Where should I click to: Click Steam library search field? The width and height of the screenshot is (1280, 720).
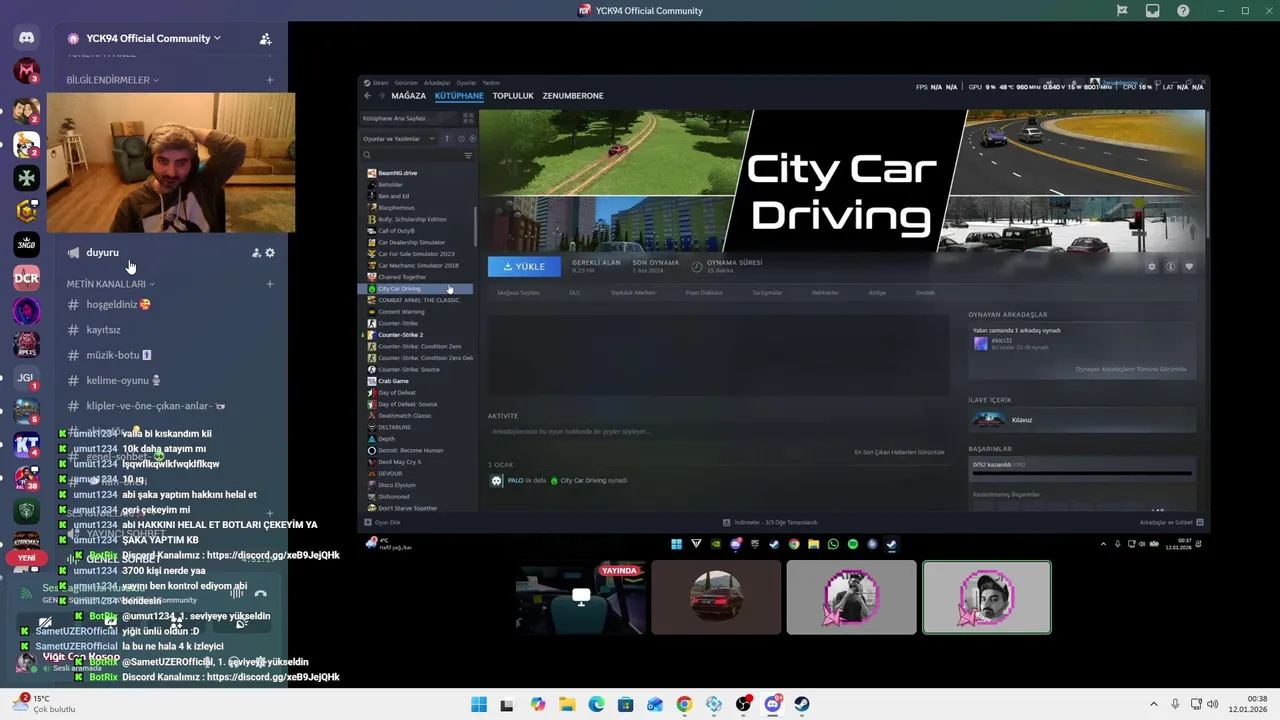[x=410, y=156]
